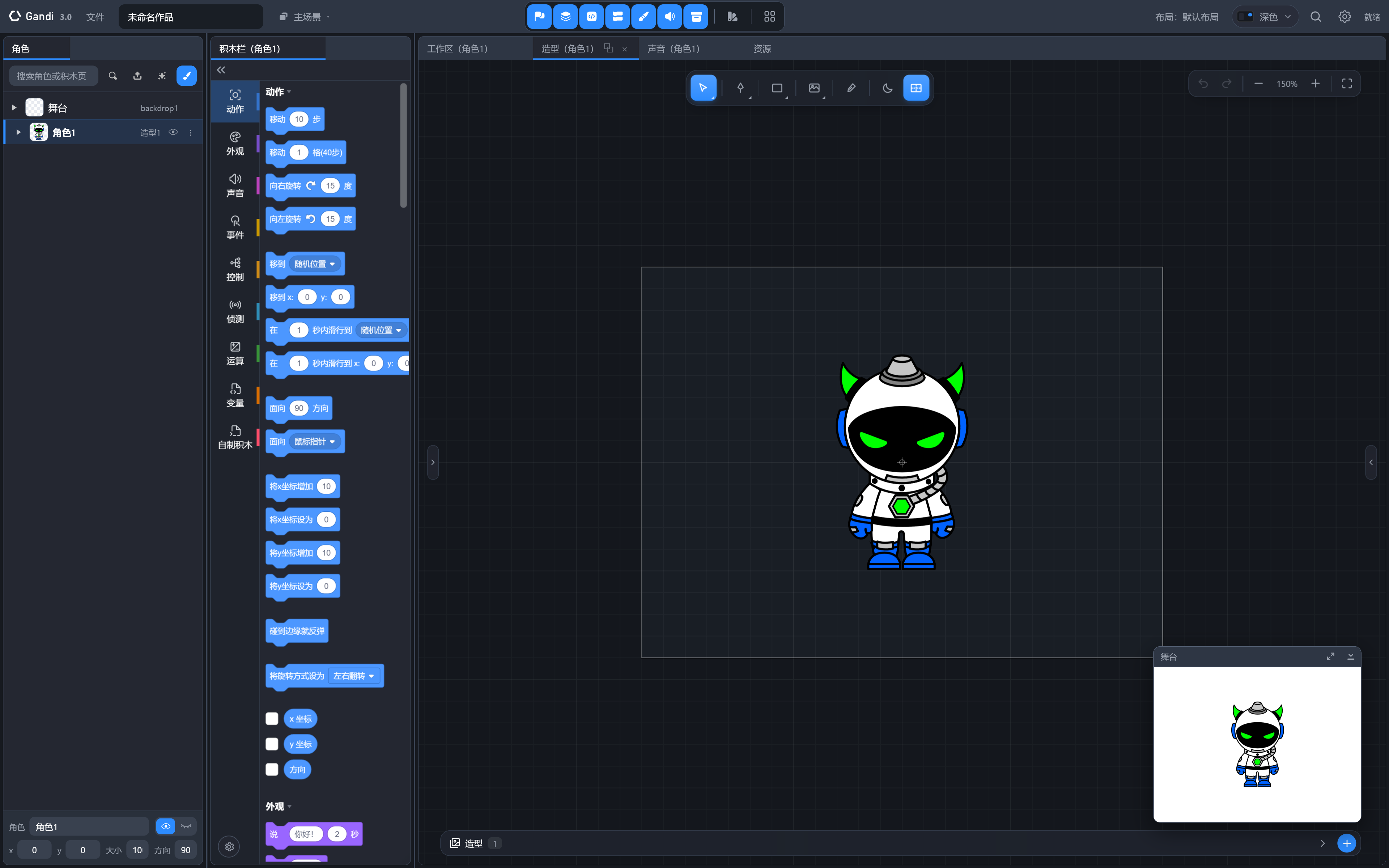Open the 左右翻转 rotation style dropdown
Viewport: 1389px width, 868px height.
tap(354, 676)
